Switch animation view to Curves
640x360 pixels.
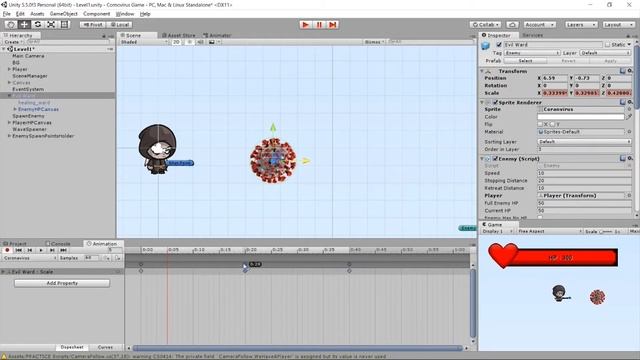(x=105, y=347)
